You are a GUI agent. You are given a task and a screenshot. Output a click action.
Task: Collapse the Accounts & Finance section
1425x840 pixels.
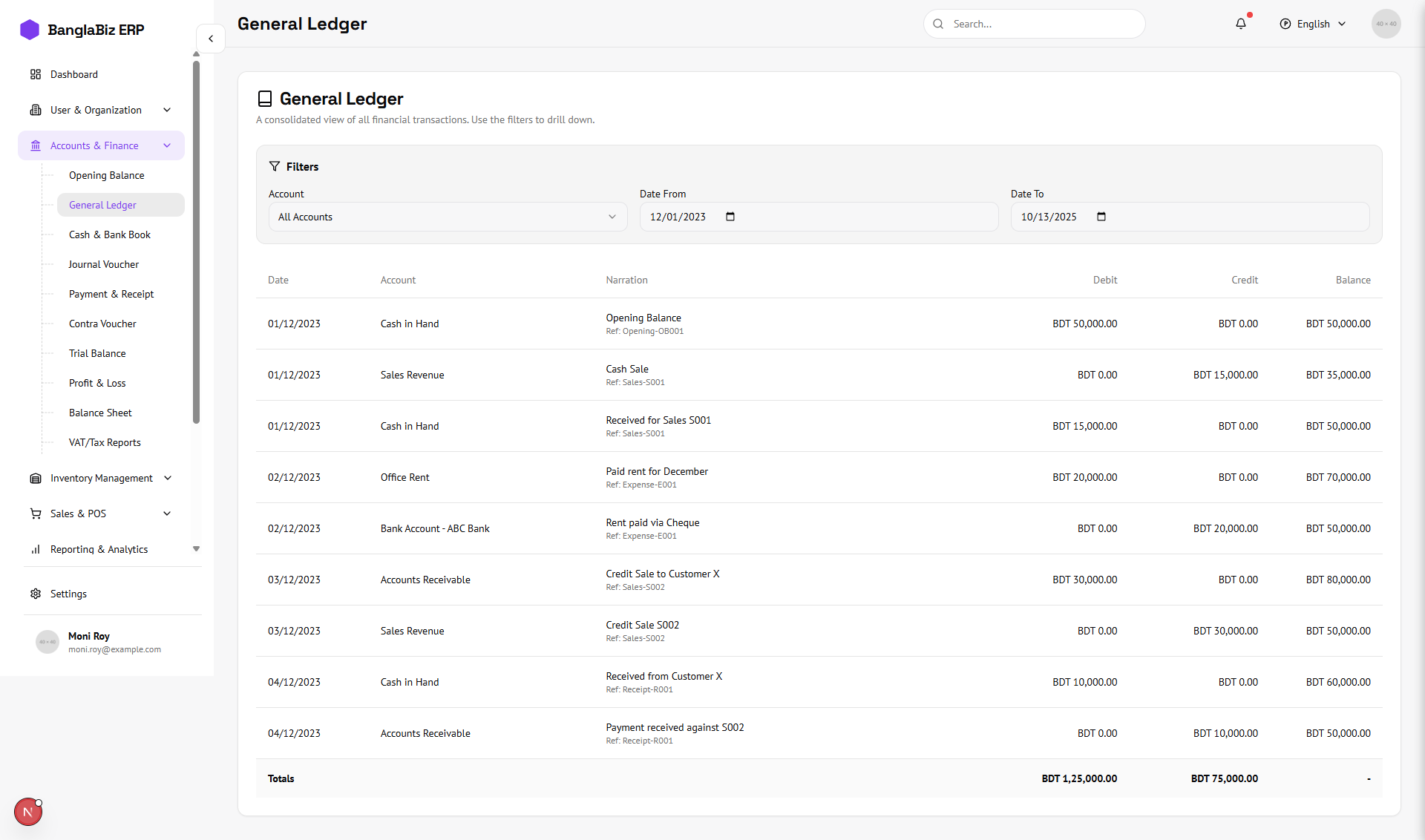pyautogui.click(x=166, y=145)
